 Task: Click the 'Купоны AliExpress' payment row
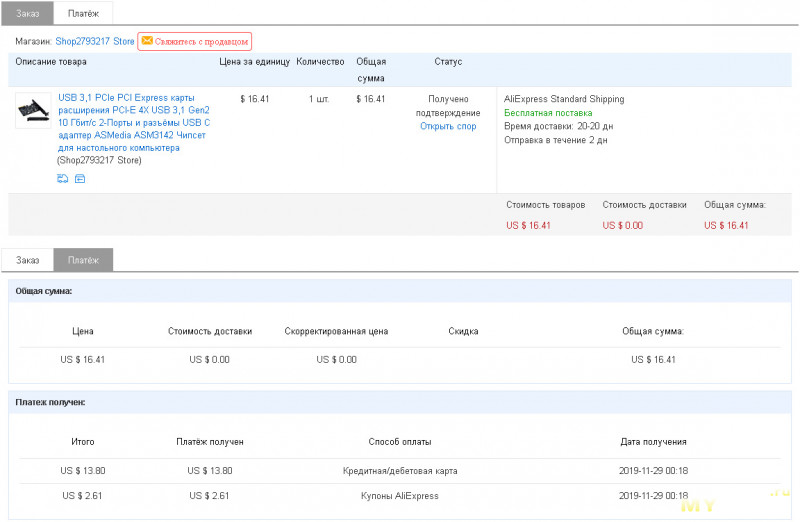399,496
